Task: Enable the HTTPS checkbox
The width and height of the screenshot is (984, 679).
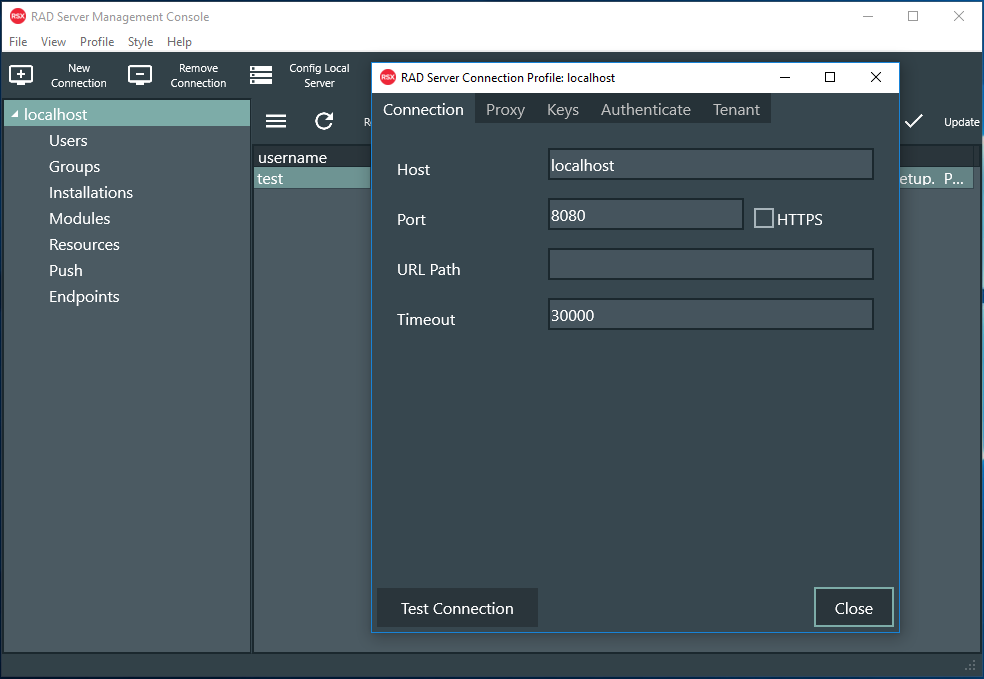Action: (764, 218)
